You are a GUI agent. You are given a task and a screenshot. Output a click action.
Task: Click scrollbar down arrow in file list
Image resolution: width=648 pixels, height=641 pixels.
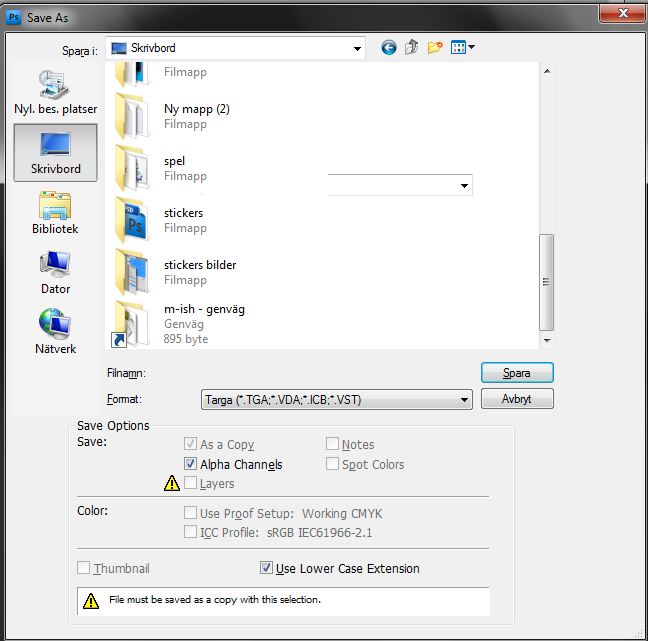547,341
